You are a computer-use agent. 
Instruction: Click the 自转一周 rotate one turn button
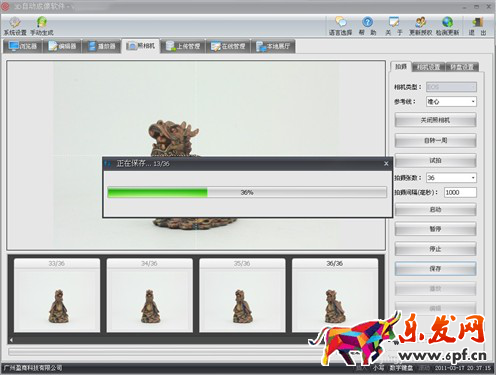435,140
